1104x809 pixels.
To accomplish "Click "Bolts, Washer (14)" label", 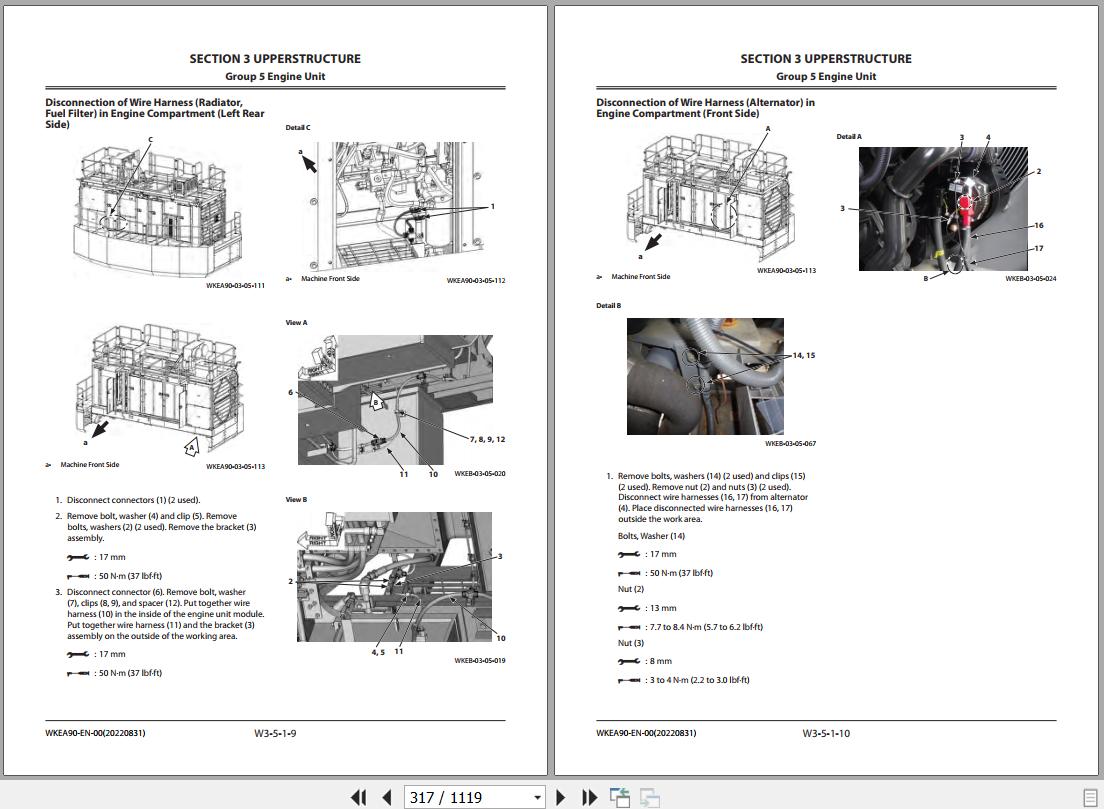I will 651,536.
